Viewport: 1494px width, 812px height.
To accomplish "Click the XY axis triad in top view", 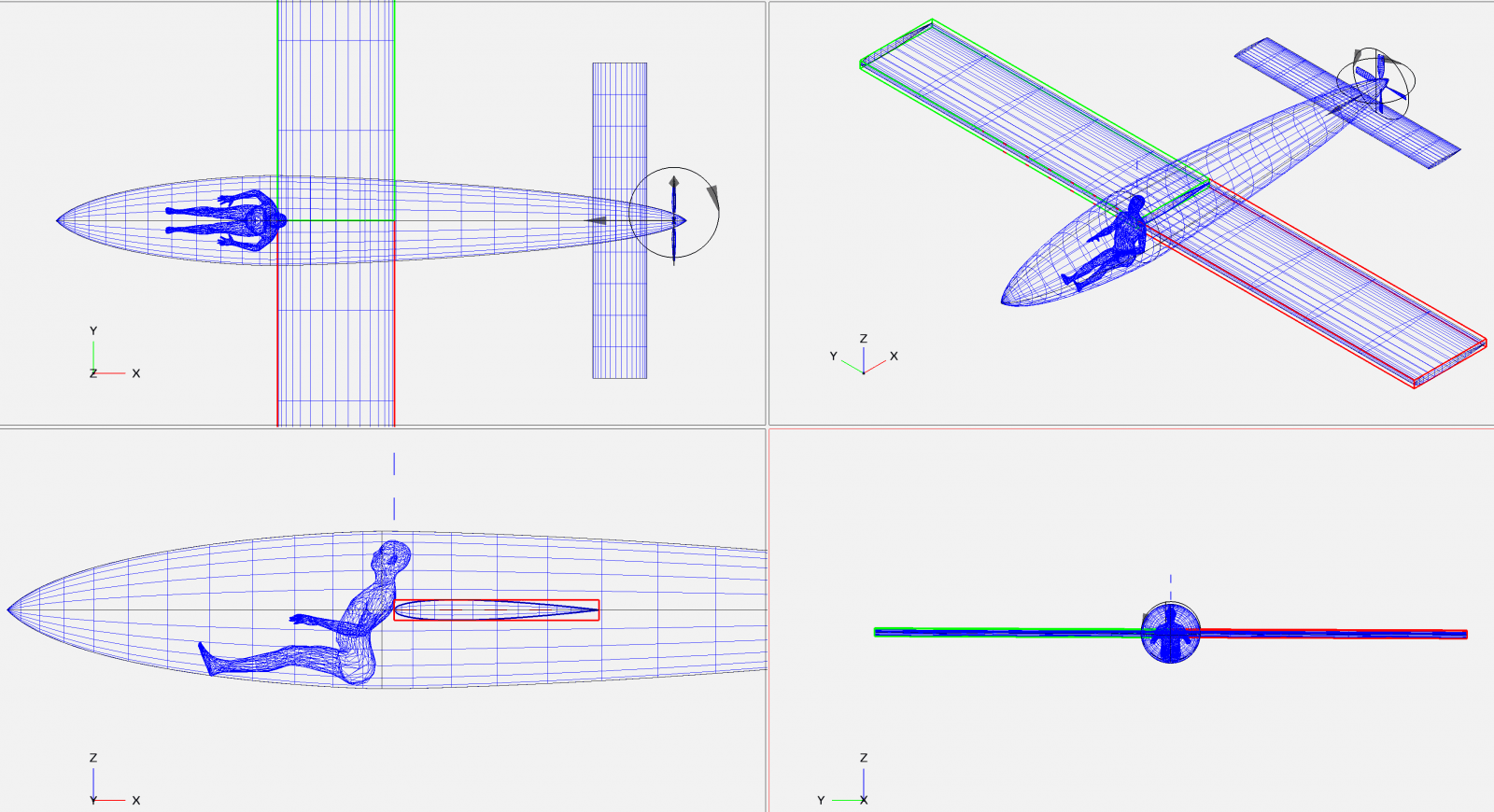I will click(113, 354).
